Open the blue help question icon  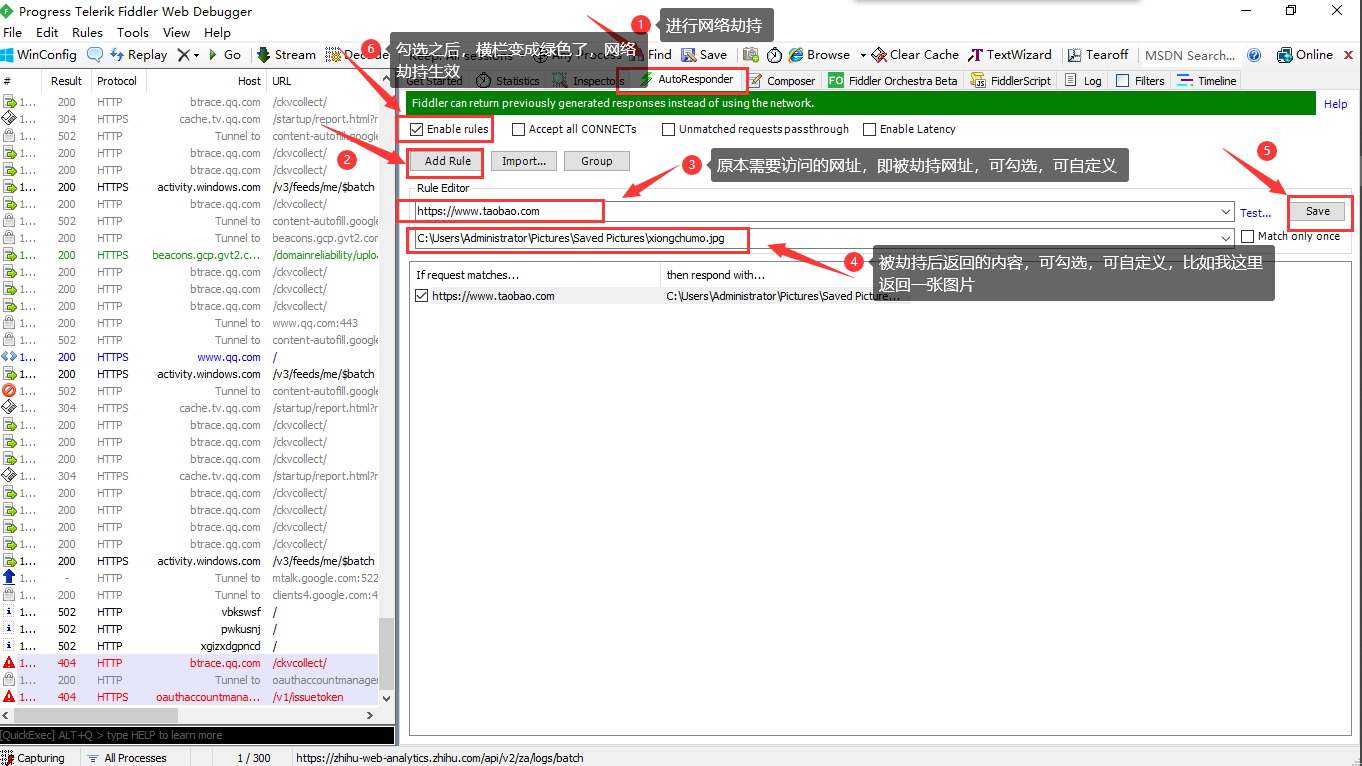point(1254,55)
